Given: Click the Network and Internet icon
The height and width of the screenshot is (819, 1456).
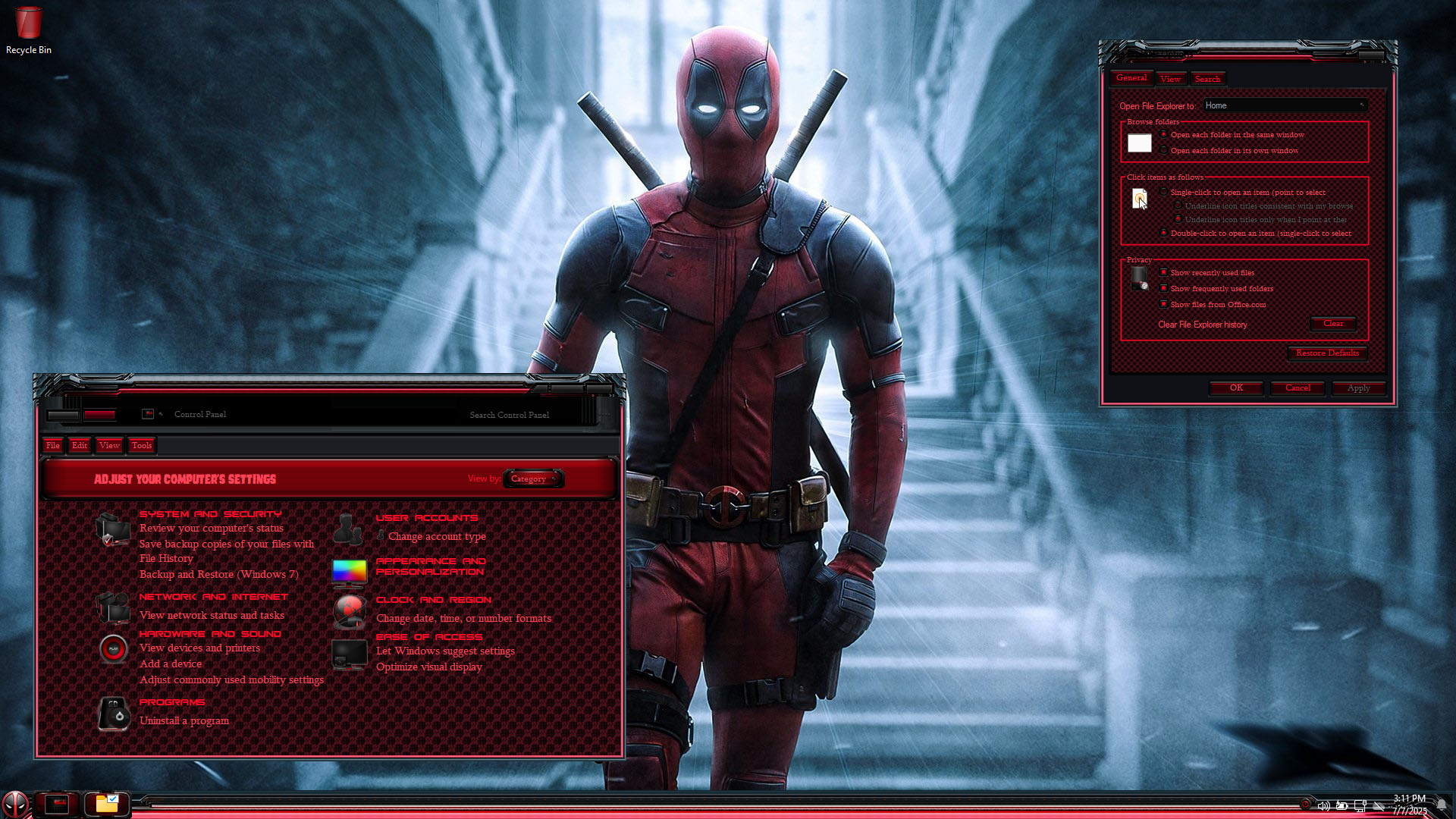Looking at the screenshot, I should click(x=112, y=607).
